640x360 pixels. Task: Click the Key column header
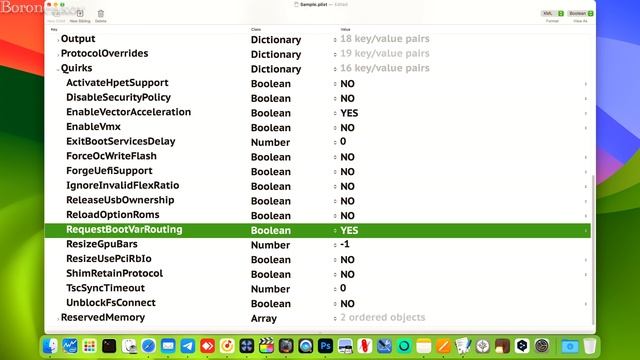tap(54, 29)
